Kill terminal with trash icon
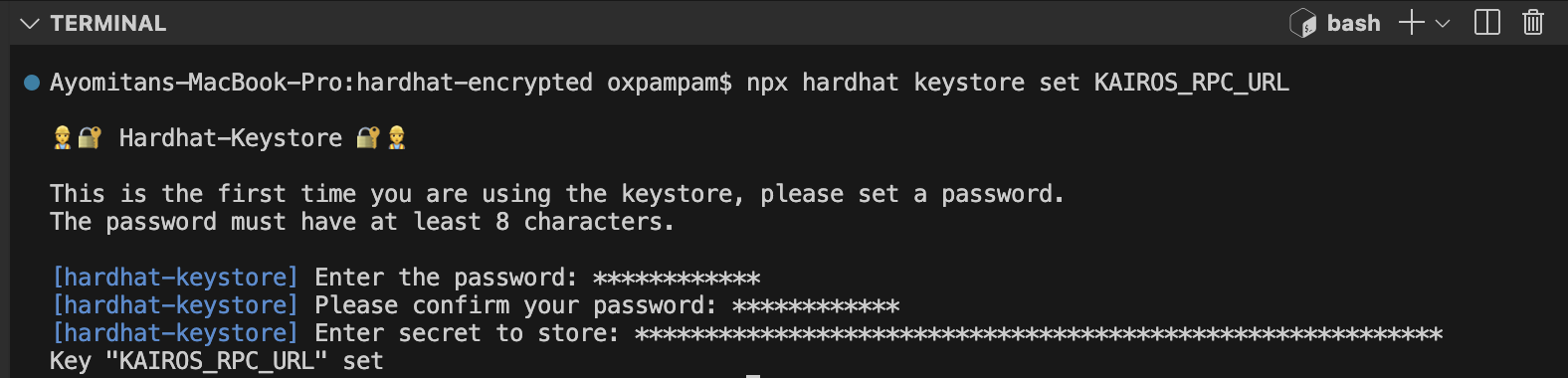Image resolution: width=1568 pixels, height=378 pixels. [x=1533, y=23]
